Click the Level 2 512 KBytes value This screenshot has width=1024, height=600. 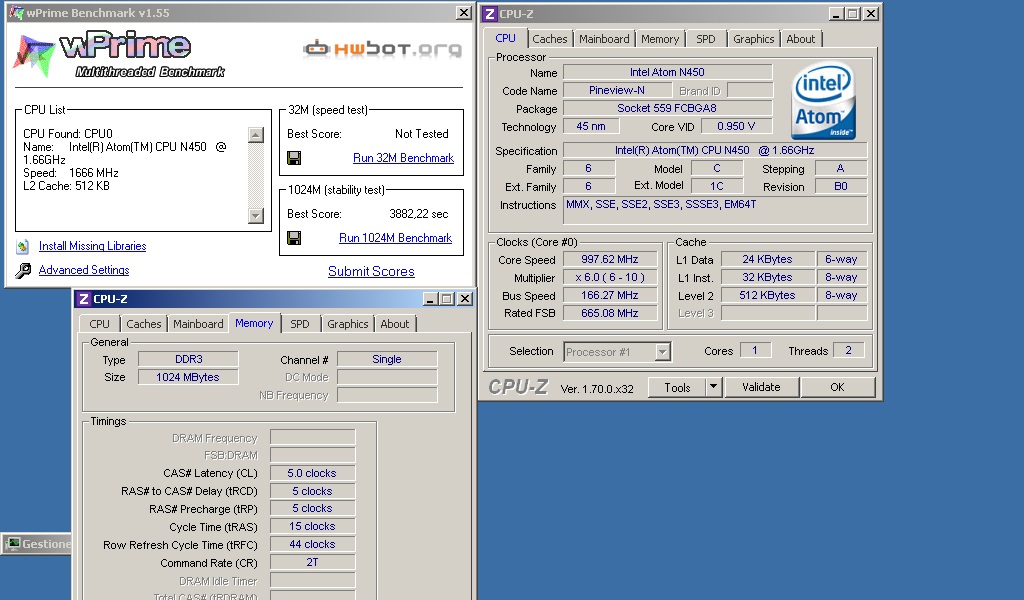click(x=767, y=295)
